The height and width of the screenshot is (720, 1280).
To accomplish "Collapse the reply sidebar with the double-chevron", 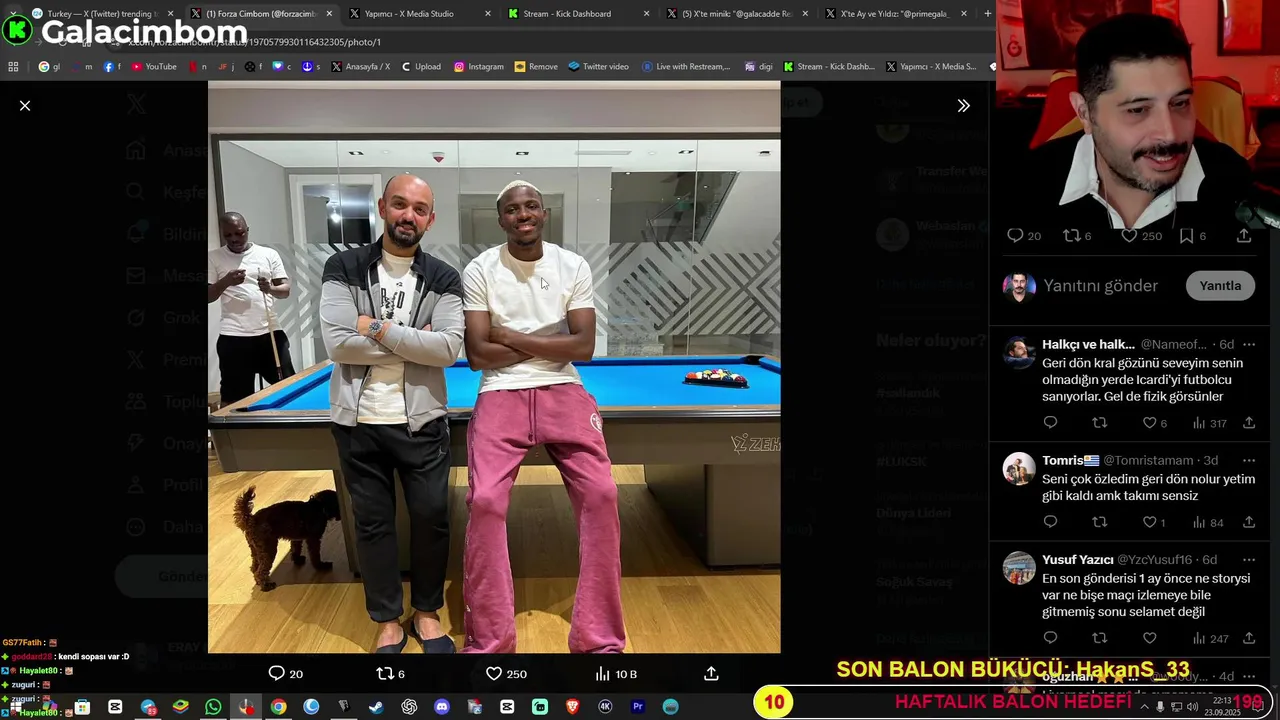I will click(x=963, y=105).
